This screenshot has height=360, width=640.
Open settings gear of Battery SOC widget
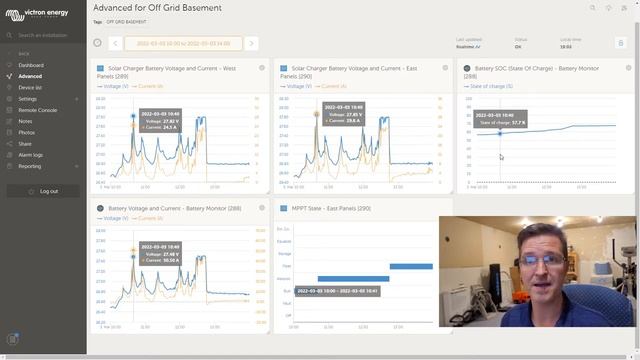click(629, 68)
